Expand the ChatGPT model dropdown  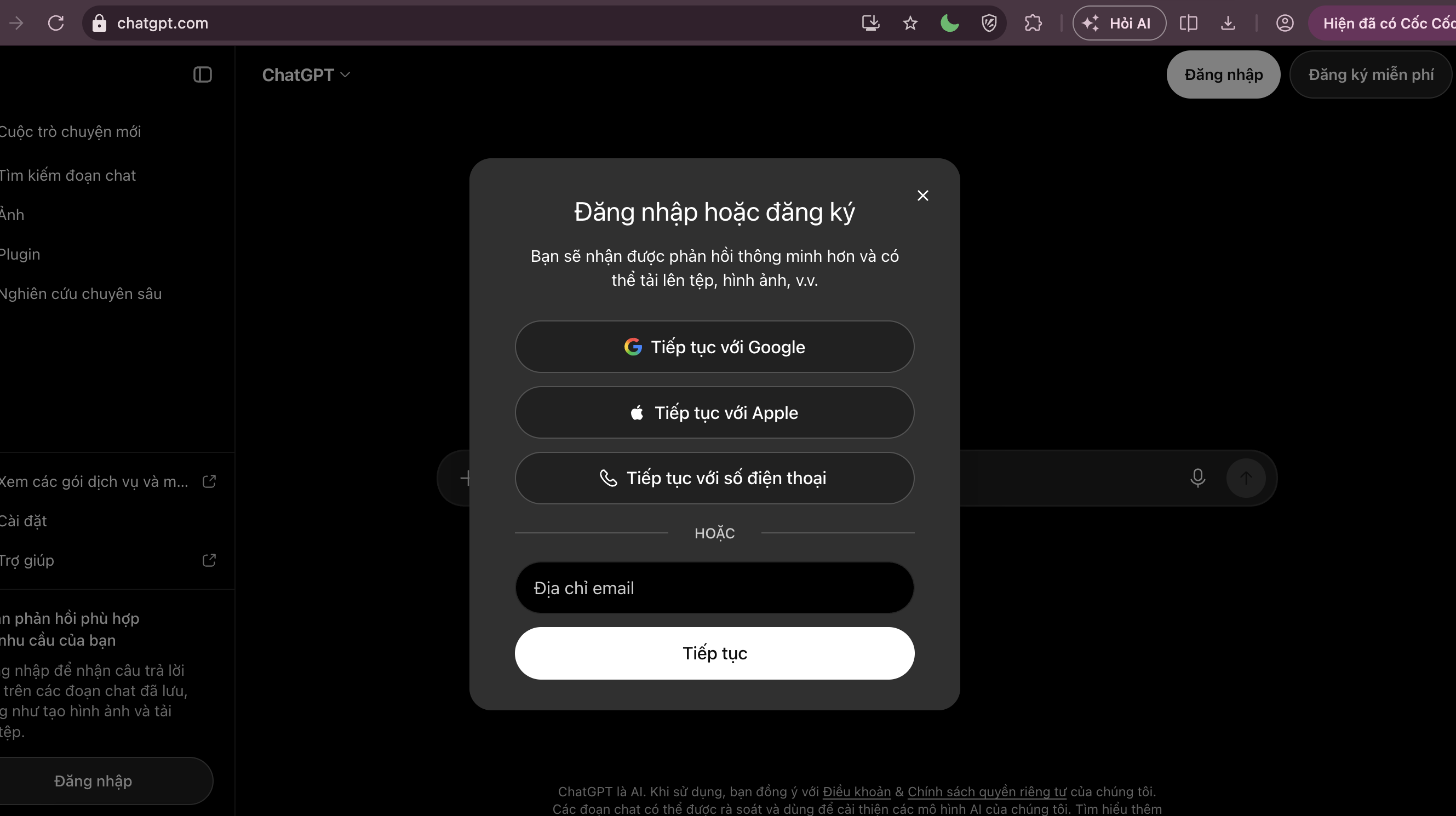[x=306, y=74]
